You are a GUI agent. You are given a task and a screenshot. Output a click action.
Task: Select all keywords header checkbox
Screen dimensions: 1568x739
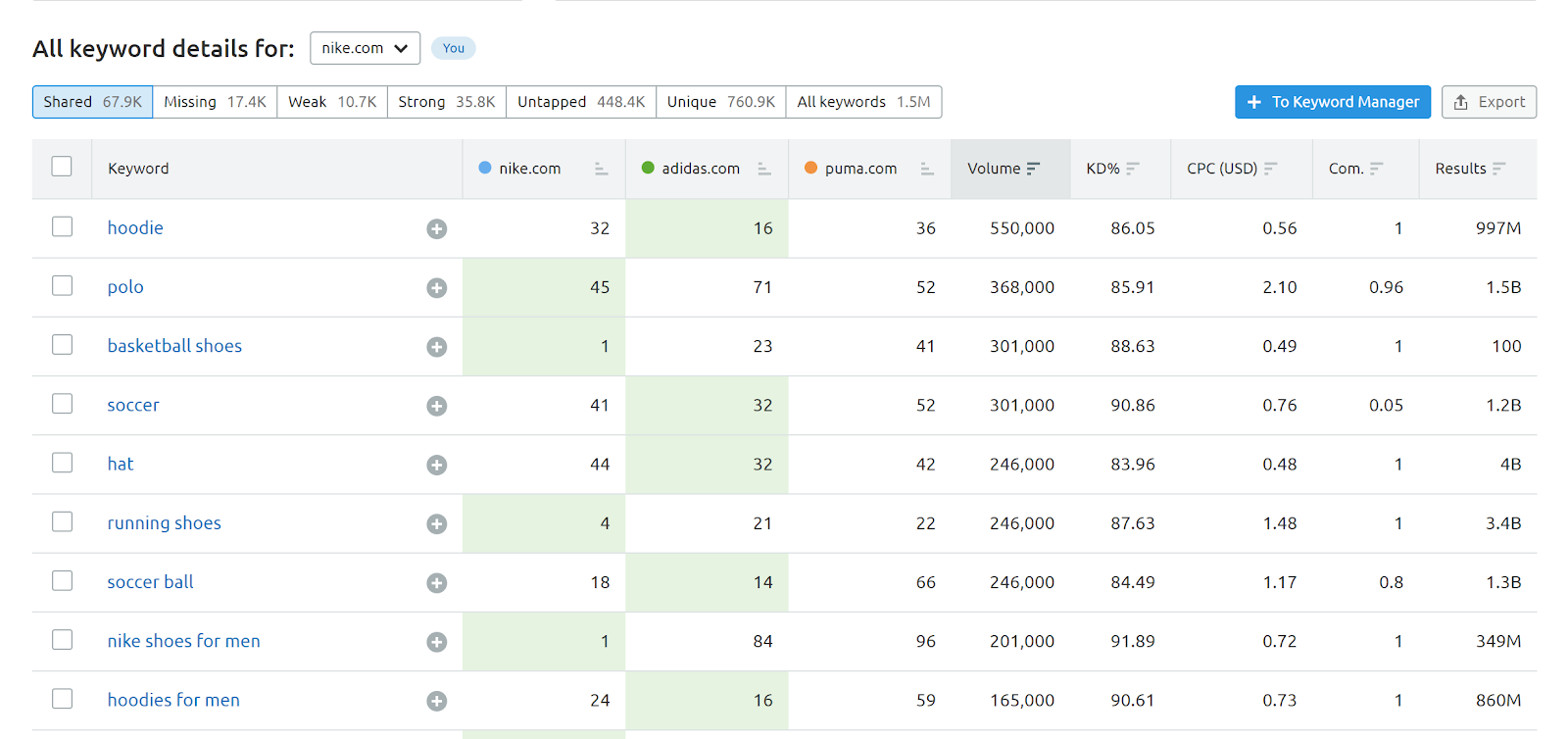(62, 167)
